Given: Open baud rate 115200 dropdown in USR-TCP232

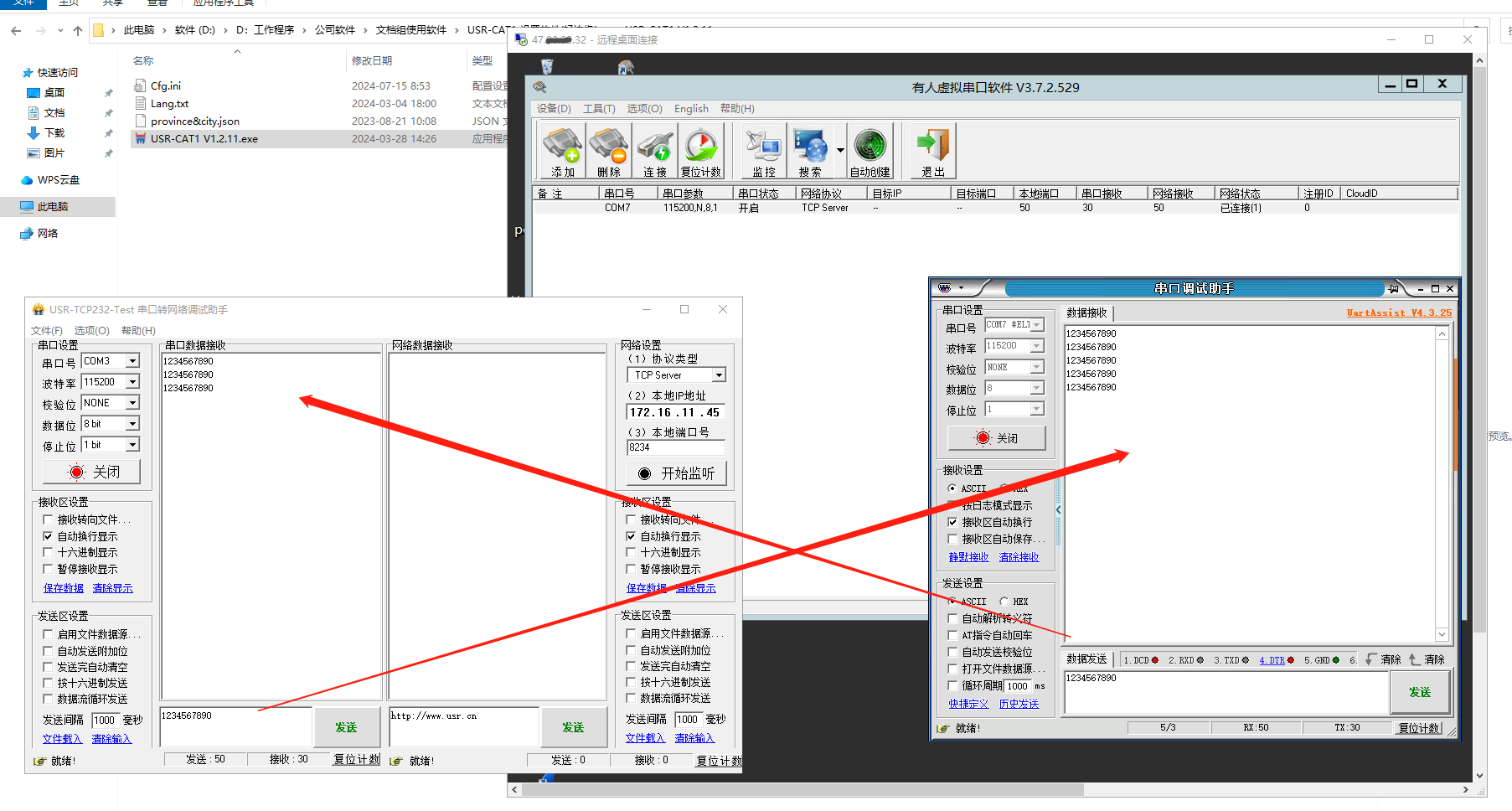Looking at the screenshot, I should (x=132, y=382).
